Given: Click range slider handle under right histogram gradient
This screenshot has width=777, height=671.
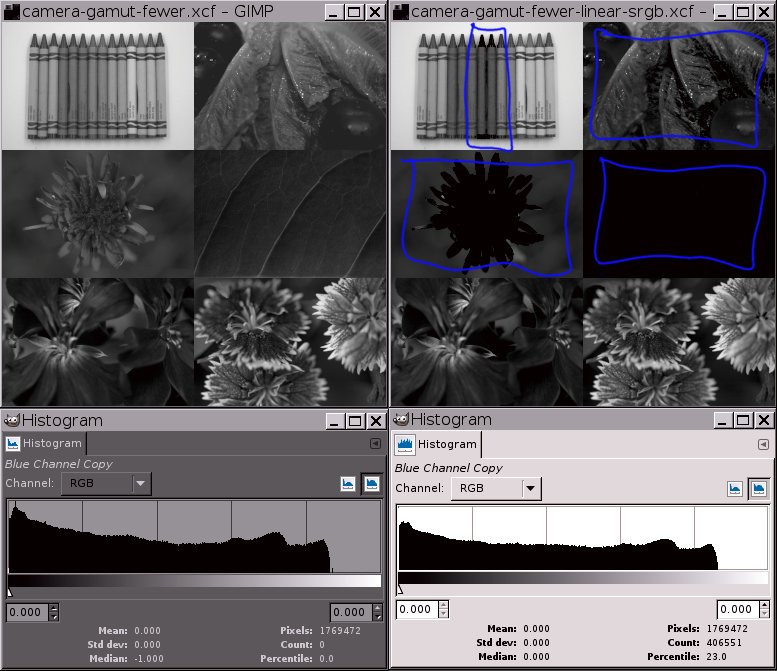Looking at the screenshot, I should click(x=400, y=589).
